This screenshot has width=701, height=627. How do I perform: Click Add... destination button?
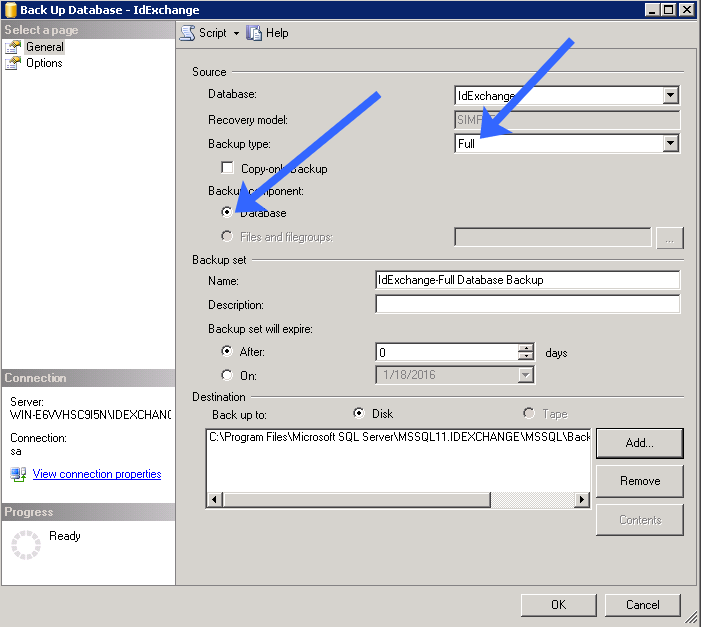coord(639,443)
